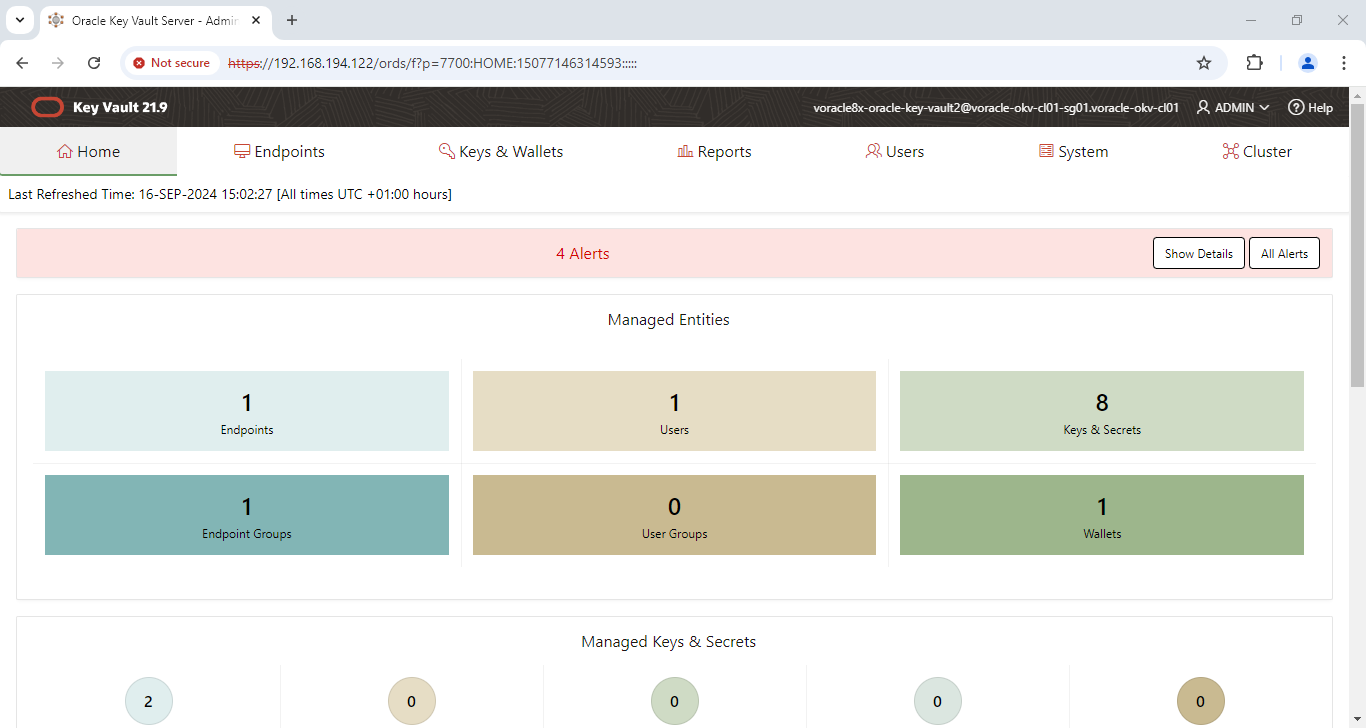
Task: Close the Oracle Key Vault tab
Action: coord(257,20)
